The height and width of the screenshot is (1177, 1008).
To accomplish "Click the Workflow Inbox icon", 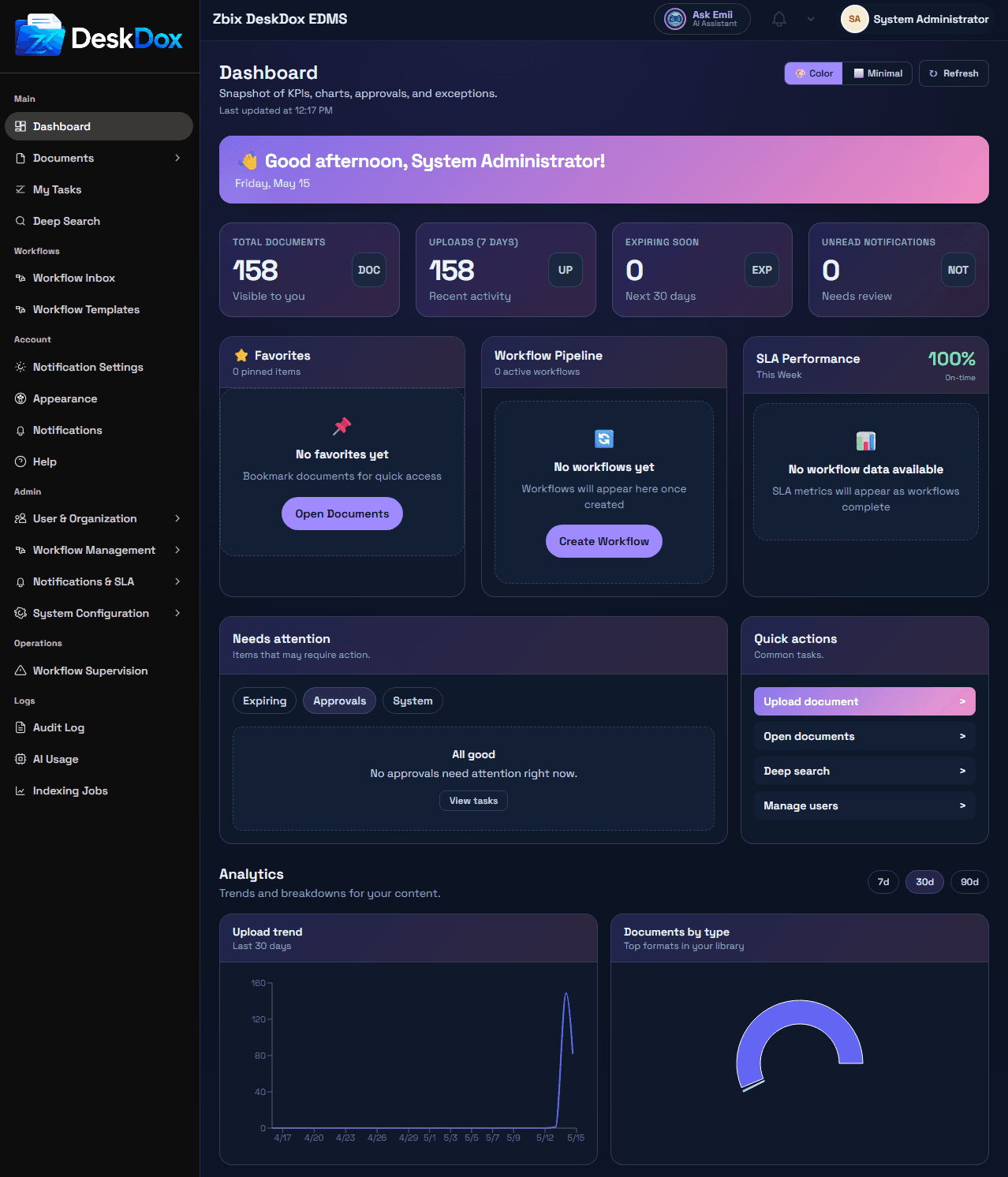I will [x=21, y=278].
